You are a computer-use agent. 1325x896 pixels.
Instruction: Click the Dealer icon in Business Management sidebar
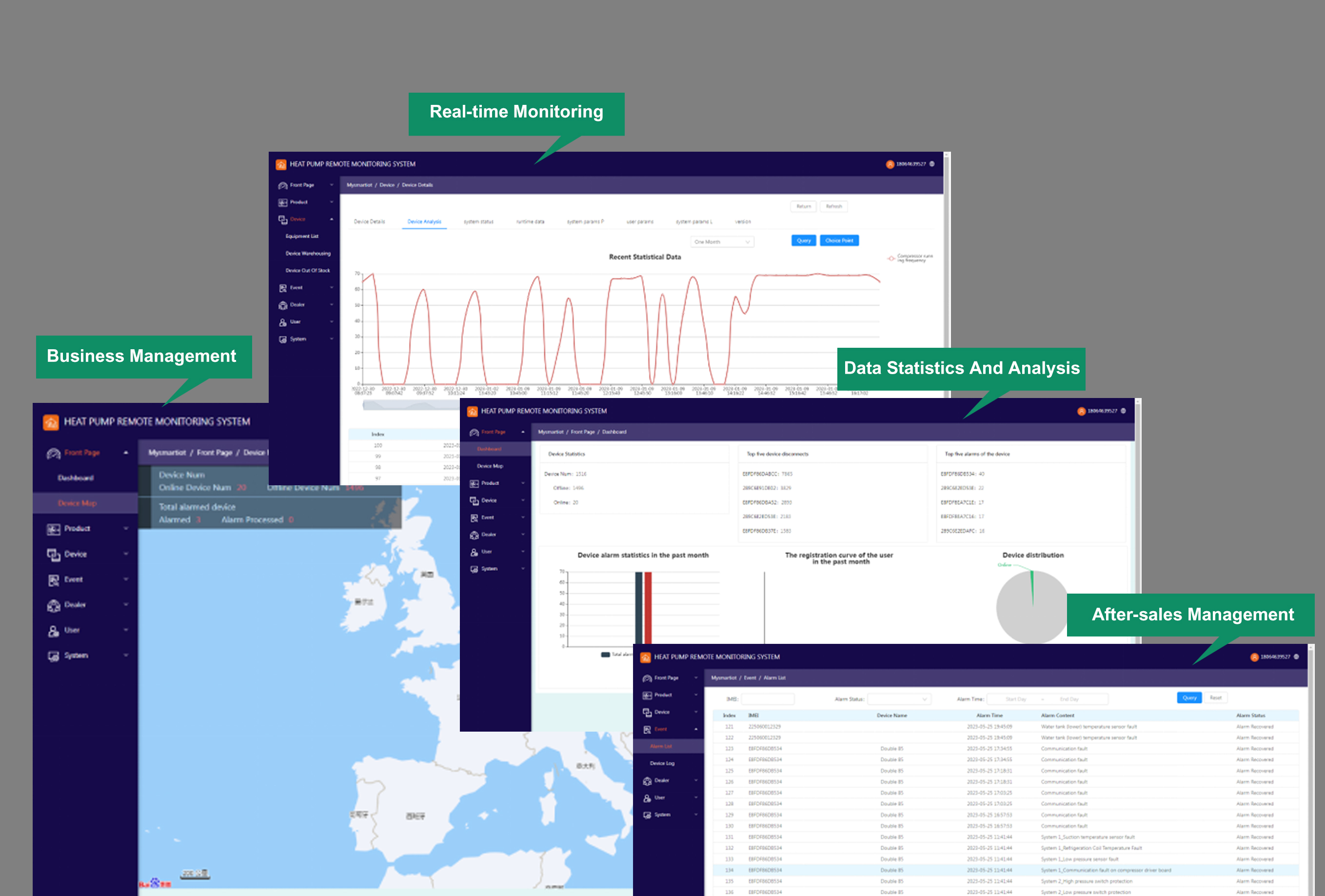click(54, 605)
